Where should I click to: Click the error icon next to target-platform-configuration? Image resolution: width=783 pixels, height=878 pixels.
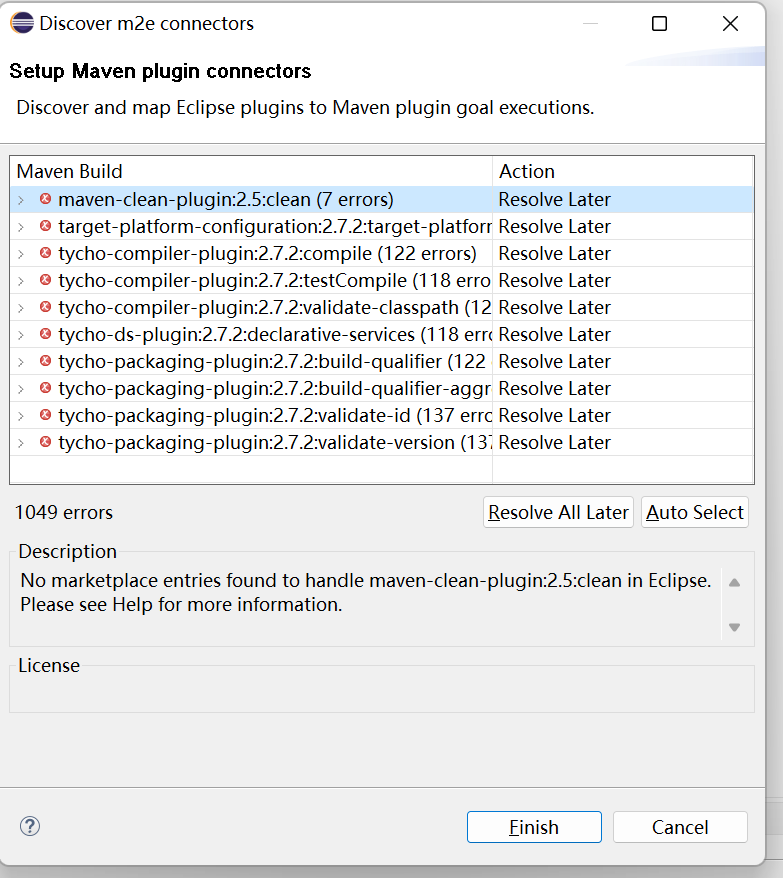point(43,226)
